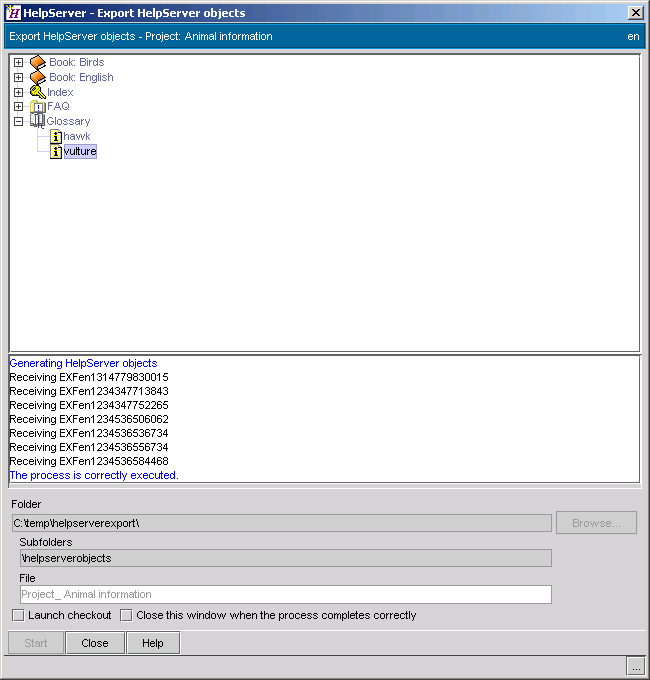This screenshot has width=650, height=680.
Task: Click log line Receiving EXFen1234347713843
Action: pyautogui.click(x=89, y=391)
